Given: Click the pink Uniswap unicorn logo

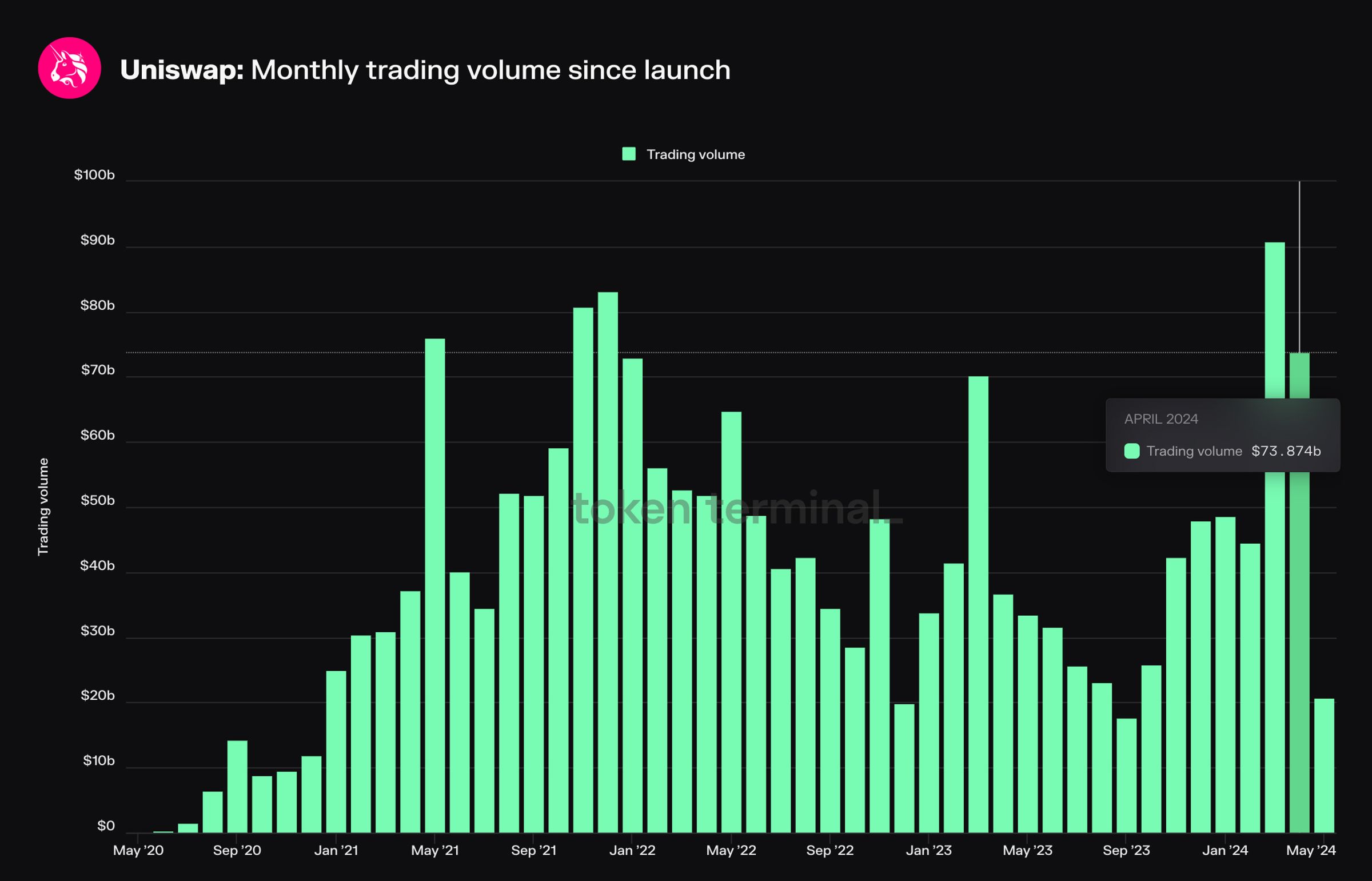Looking at the screenshot, I should [69, 68].
